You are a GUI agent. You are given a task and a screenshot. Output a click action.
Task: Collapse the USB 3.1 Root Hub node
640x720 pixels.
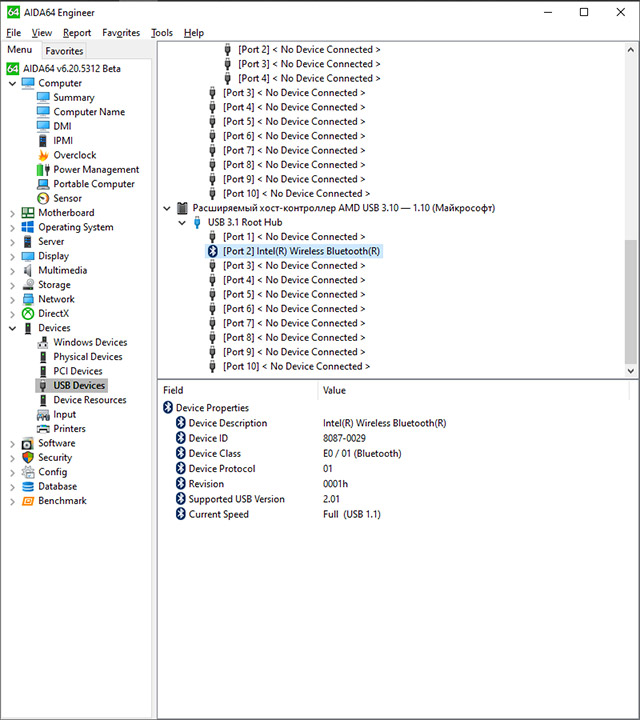[x=182, y=222]
